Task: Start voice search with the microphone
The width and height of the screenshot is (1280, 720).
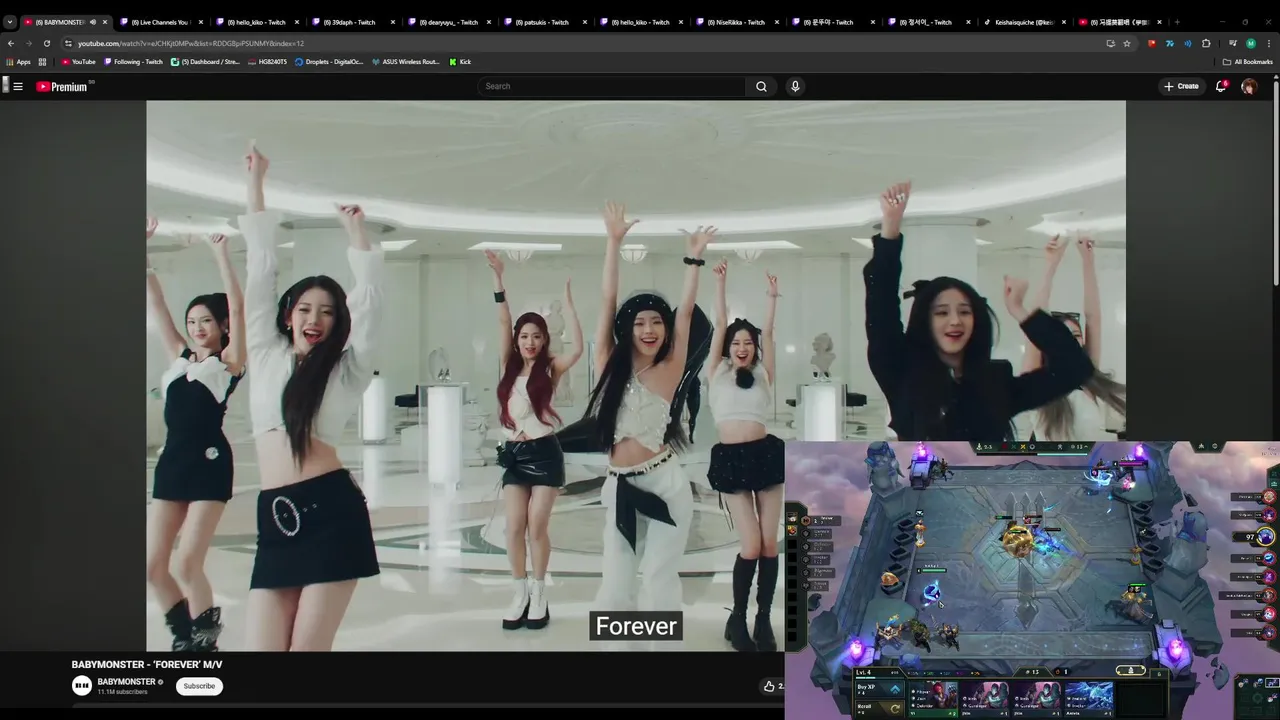Action: pyautogui.click(x=795, y=86)
